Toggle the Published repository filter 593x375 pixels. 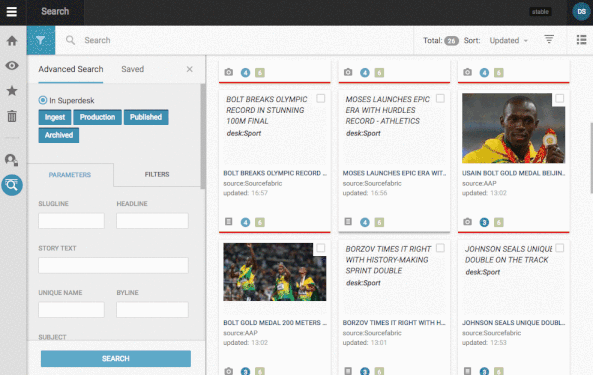146,117
